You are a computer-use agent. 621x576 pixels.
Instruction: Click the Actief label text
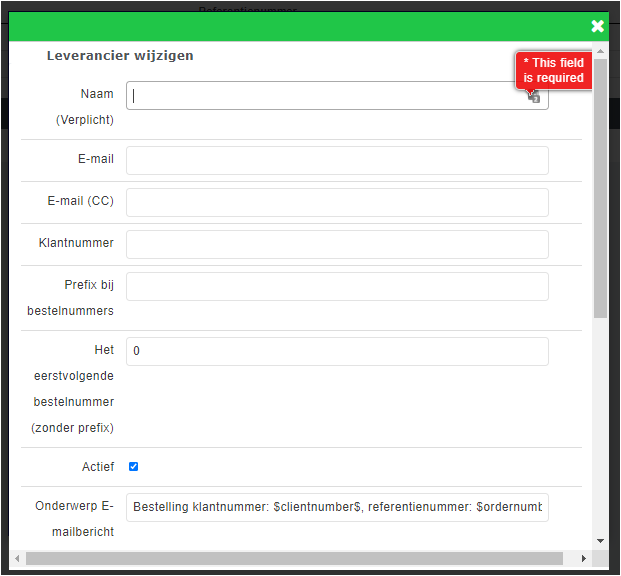(x=98, y=467)
